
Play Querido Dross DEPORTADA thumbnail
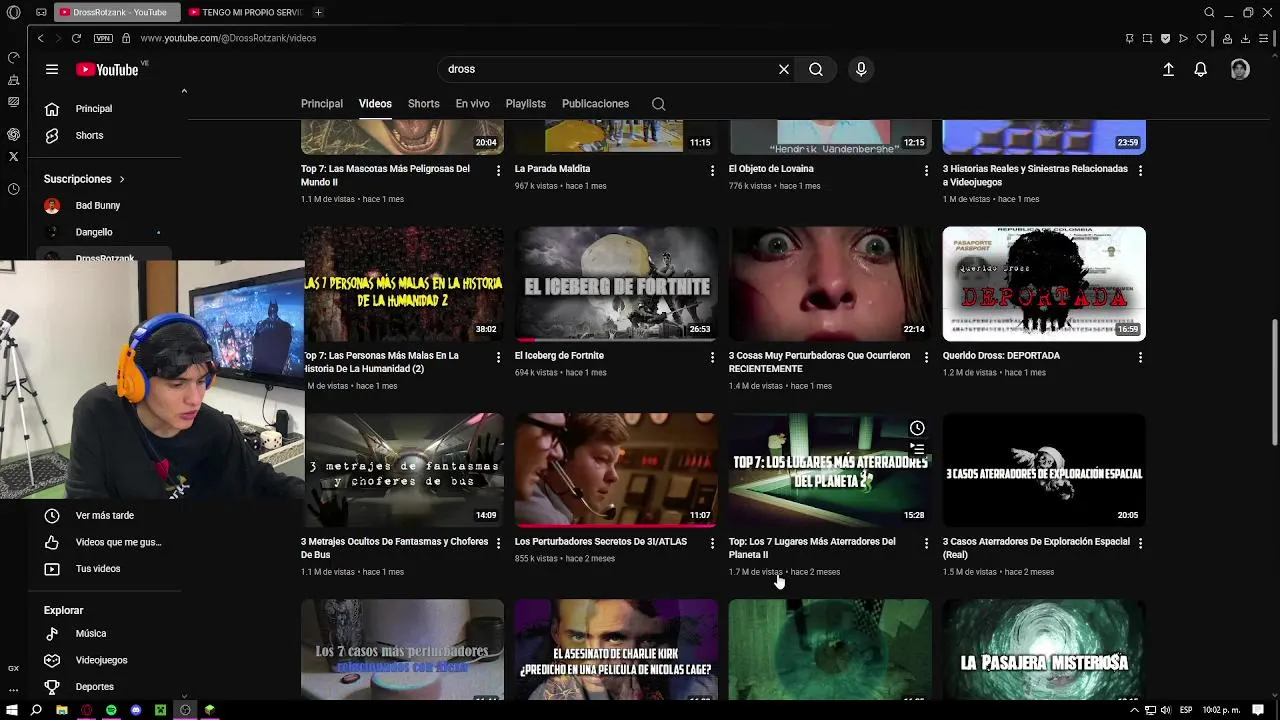1044,284
